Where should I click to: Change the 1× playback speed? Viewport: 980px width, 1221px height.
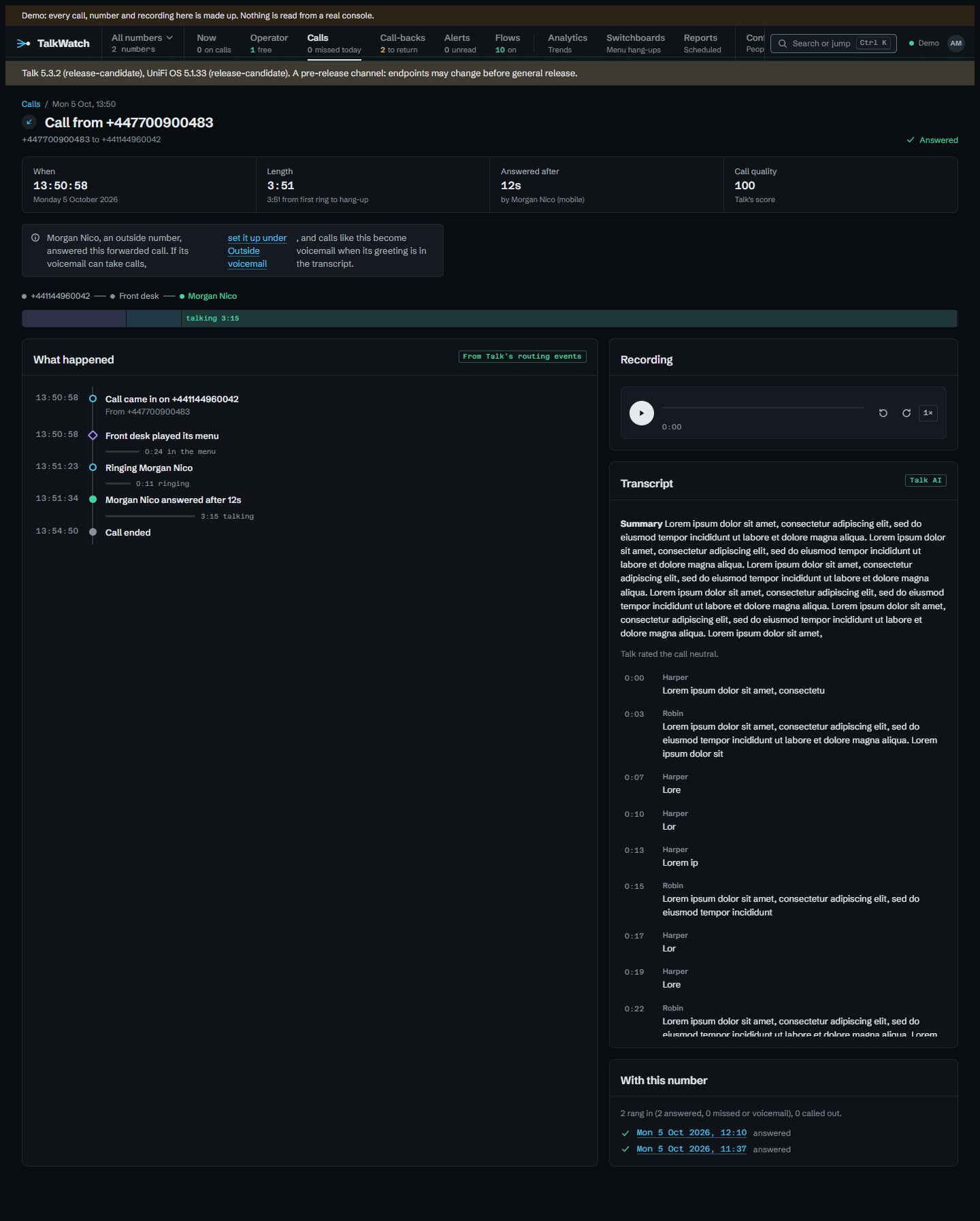pos(928,412)
